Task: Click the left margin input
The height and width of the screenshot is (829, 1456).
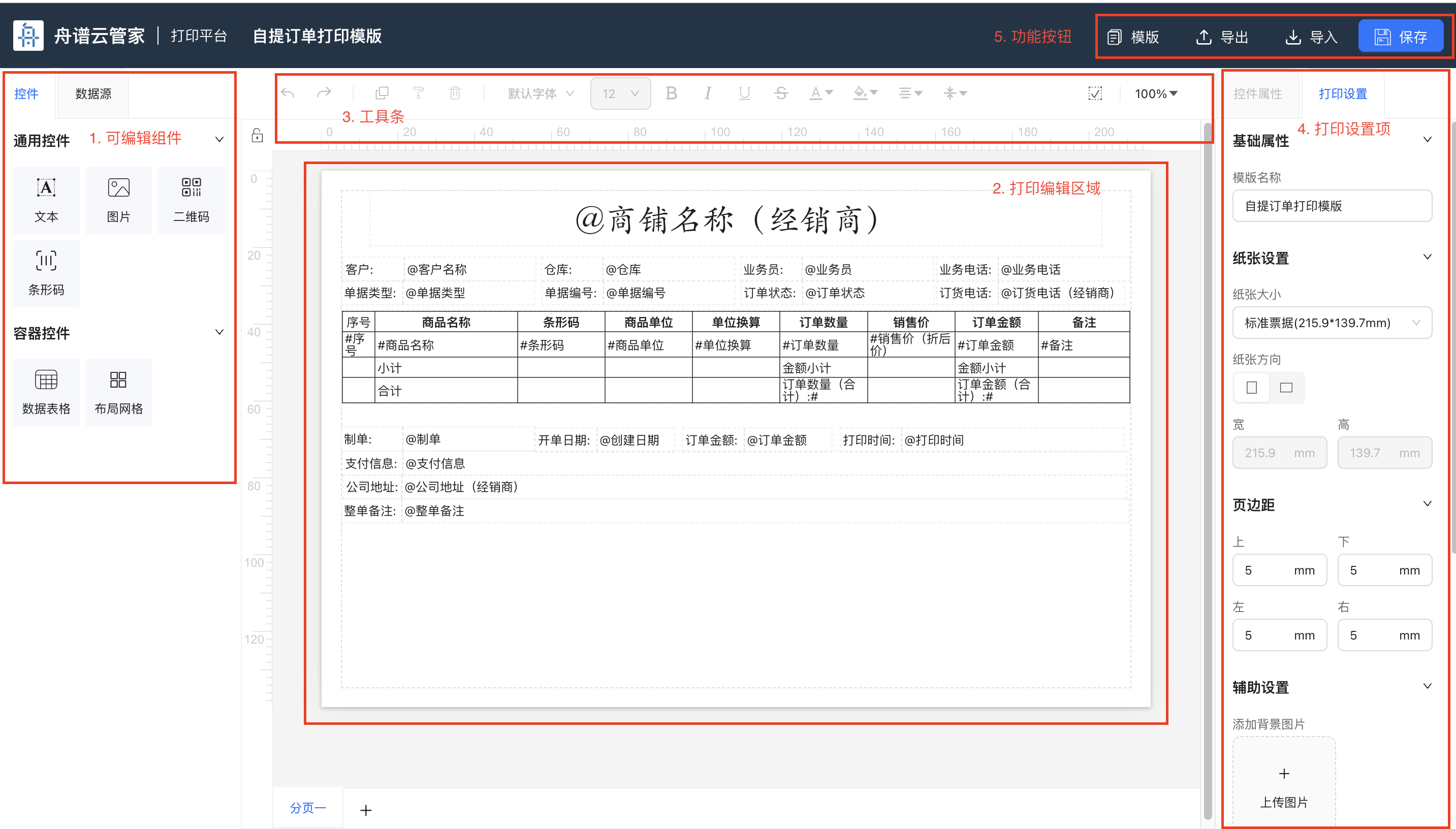Action: point(1280,635)
